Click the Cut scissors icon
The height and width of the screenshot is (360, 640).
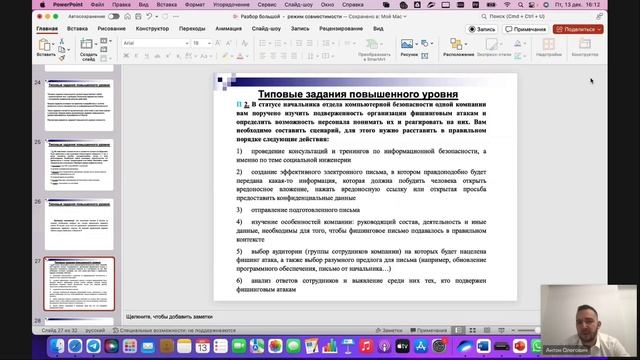[62, 41]
